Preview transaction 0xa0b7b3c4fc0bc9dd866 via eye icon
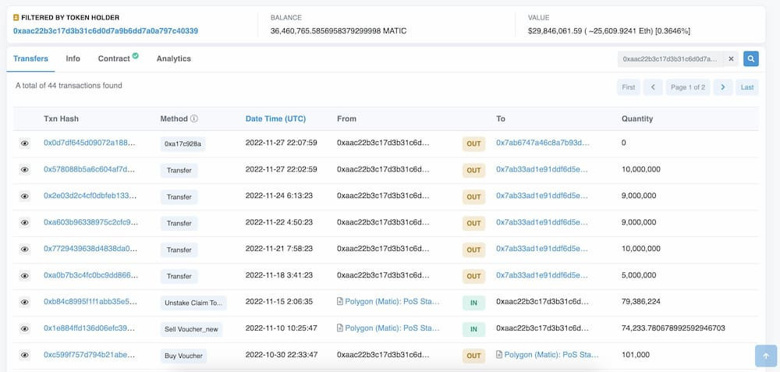The height and width of the screenshot is (372, 780). (x=25, y=276)
